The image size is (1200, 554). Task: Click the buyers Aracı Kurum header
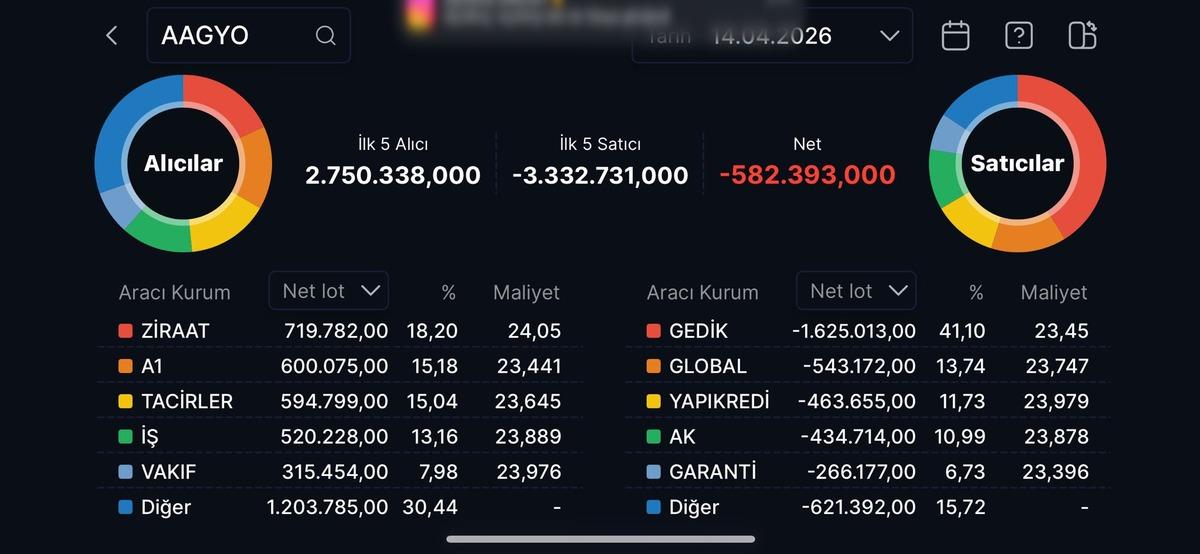174,293
